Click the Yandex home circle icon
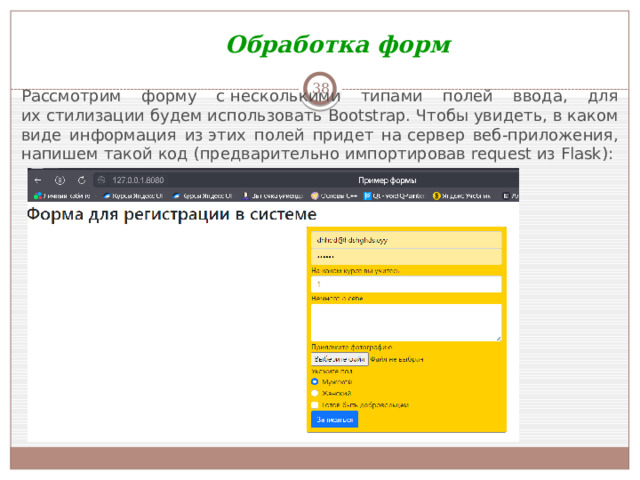640x480 pixels. click(x=60, y=180)
